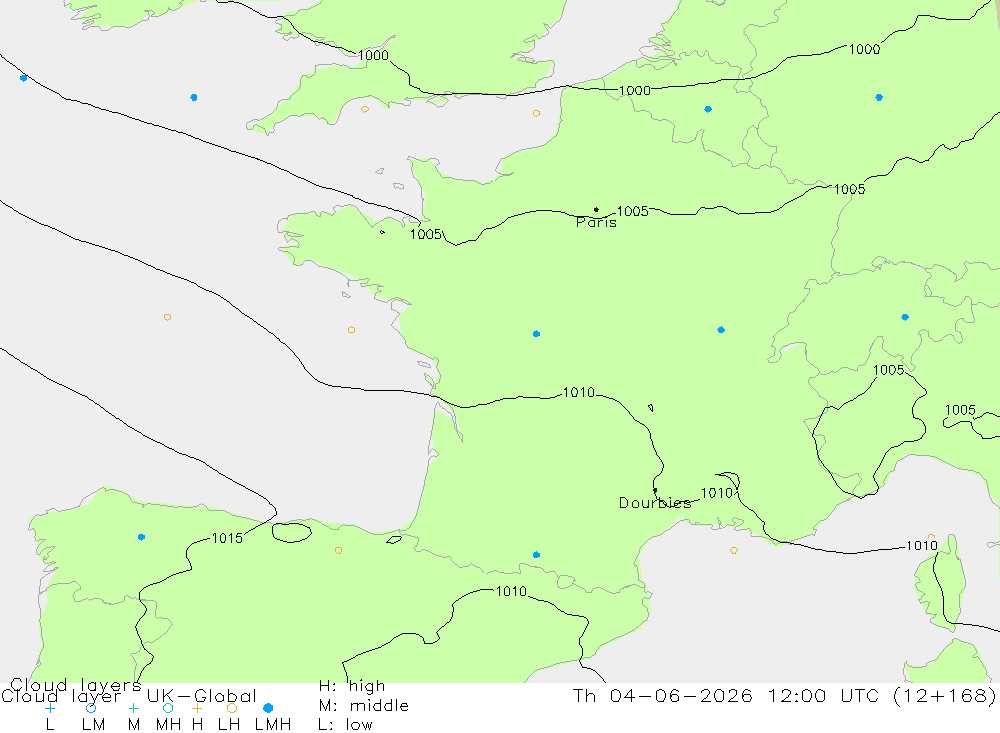
Task: Click the blue cloud dot over Switzerland
Action: coord(905,317)
